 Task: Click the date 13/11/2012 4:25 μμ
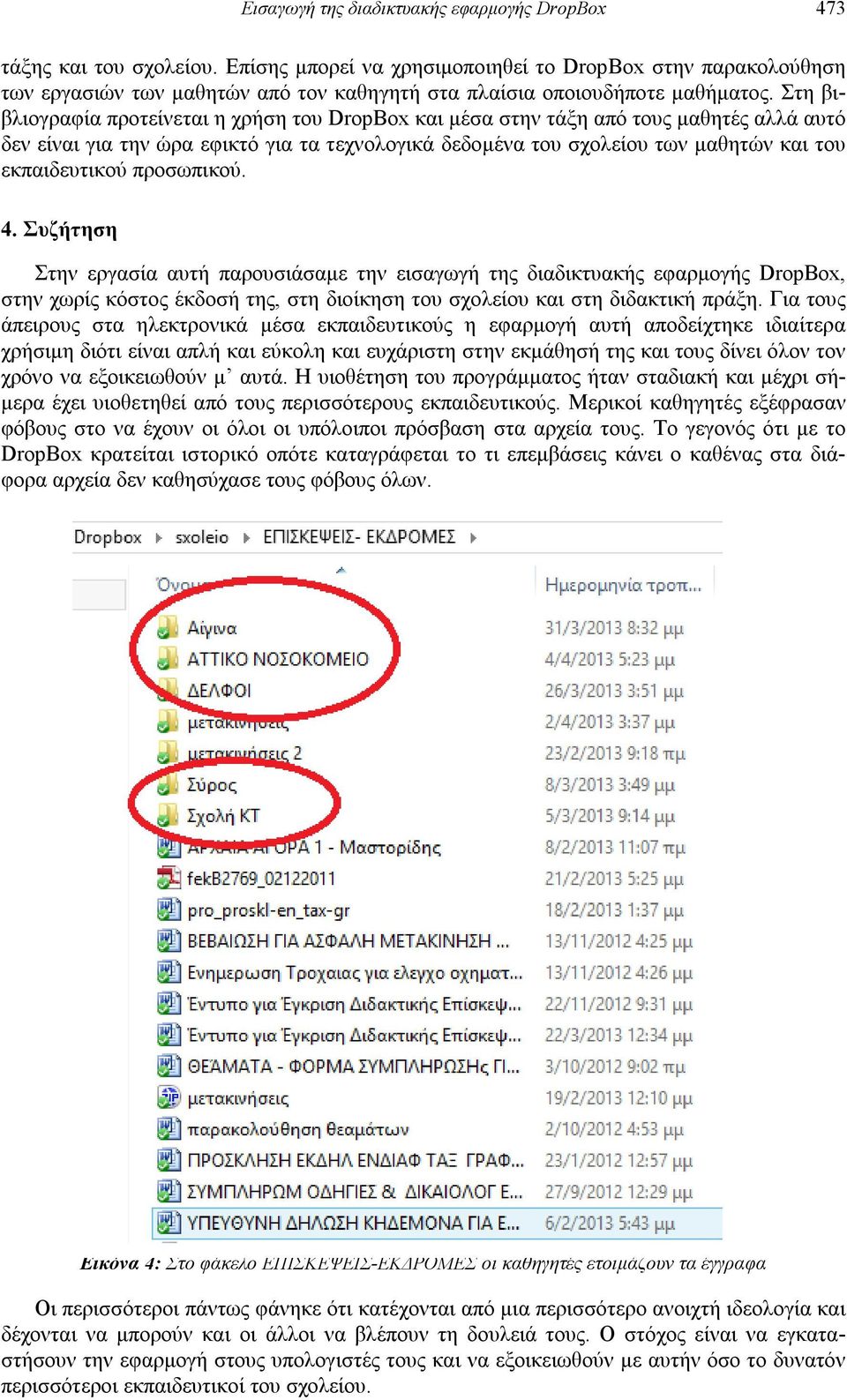(618, 941)
